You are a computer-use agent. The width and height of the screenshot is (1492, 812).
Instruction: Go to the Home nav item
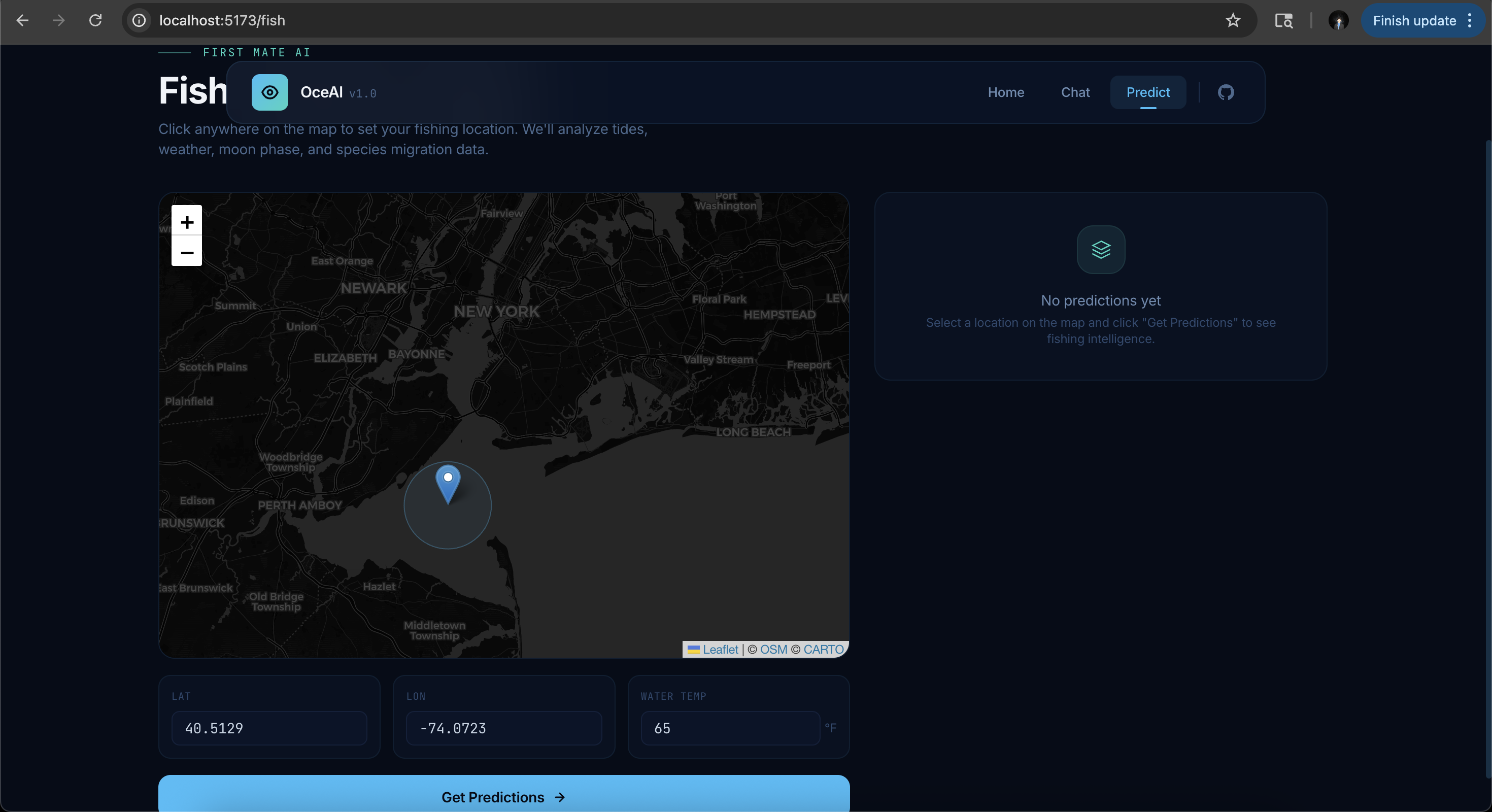(1005, 92)
